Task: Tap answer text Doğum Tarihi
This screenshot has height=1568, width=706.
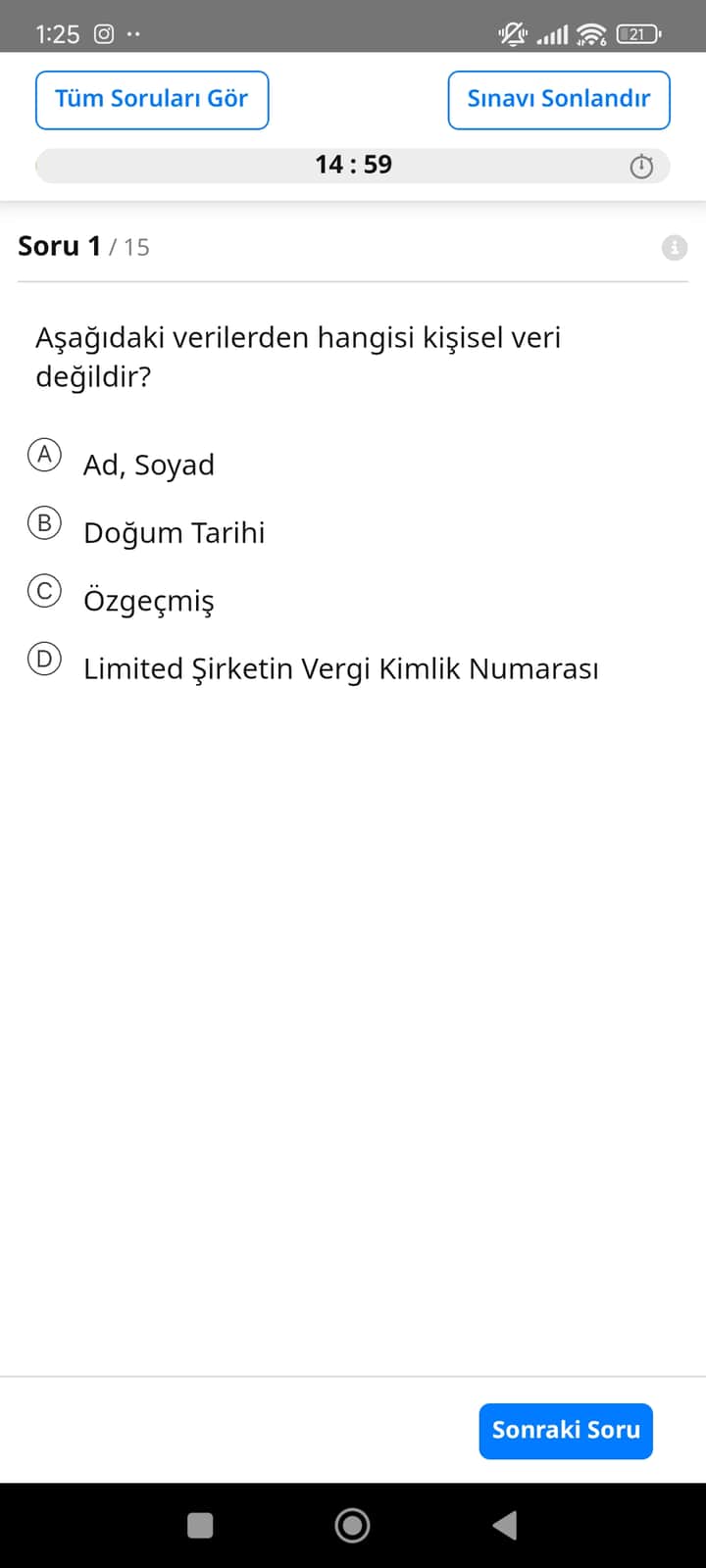Action: [x=175, y=532]
